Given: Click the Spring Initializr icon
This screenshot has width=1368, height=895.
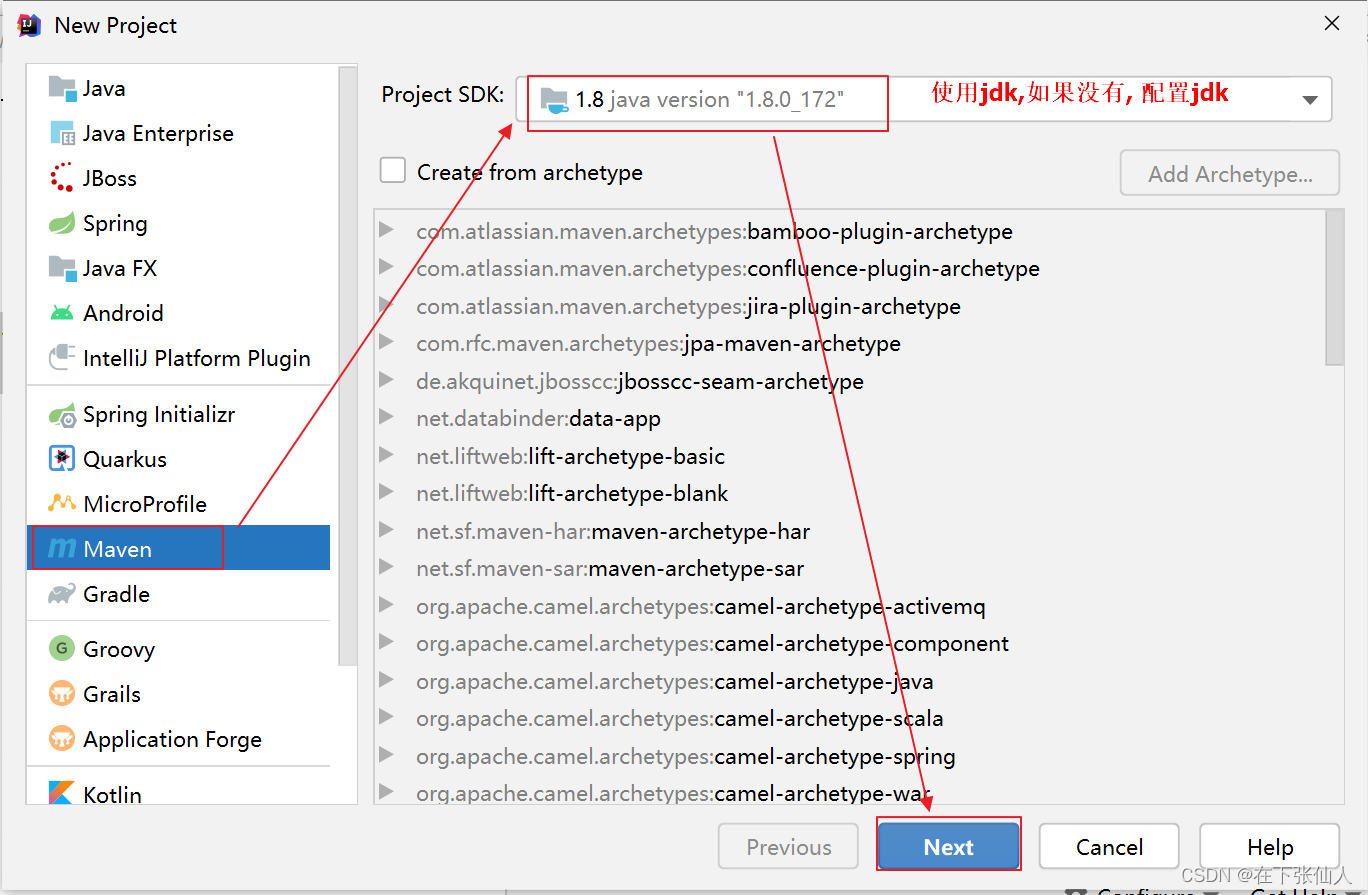Looking at the screenshot, I should 62,414.
